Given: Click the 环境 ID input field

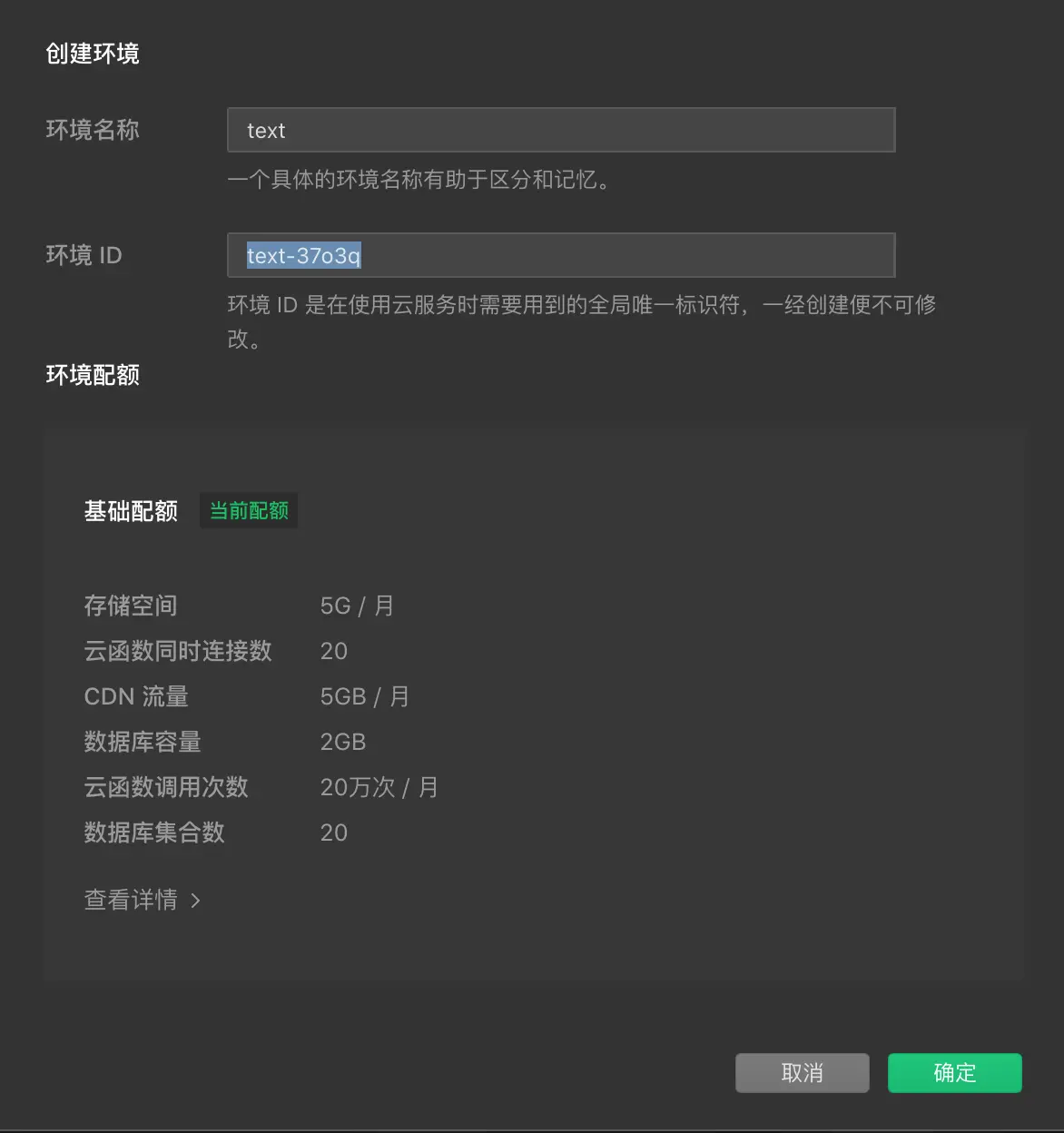Looking at the screenshot, I should 561,255.
